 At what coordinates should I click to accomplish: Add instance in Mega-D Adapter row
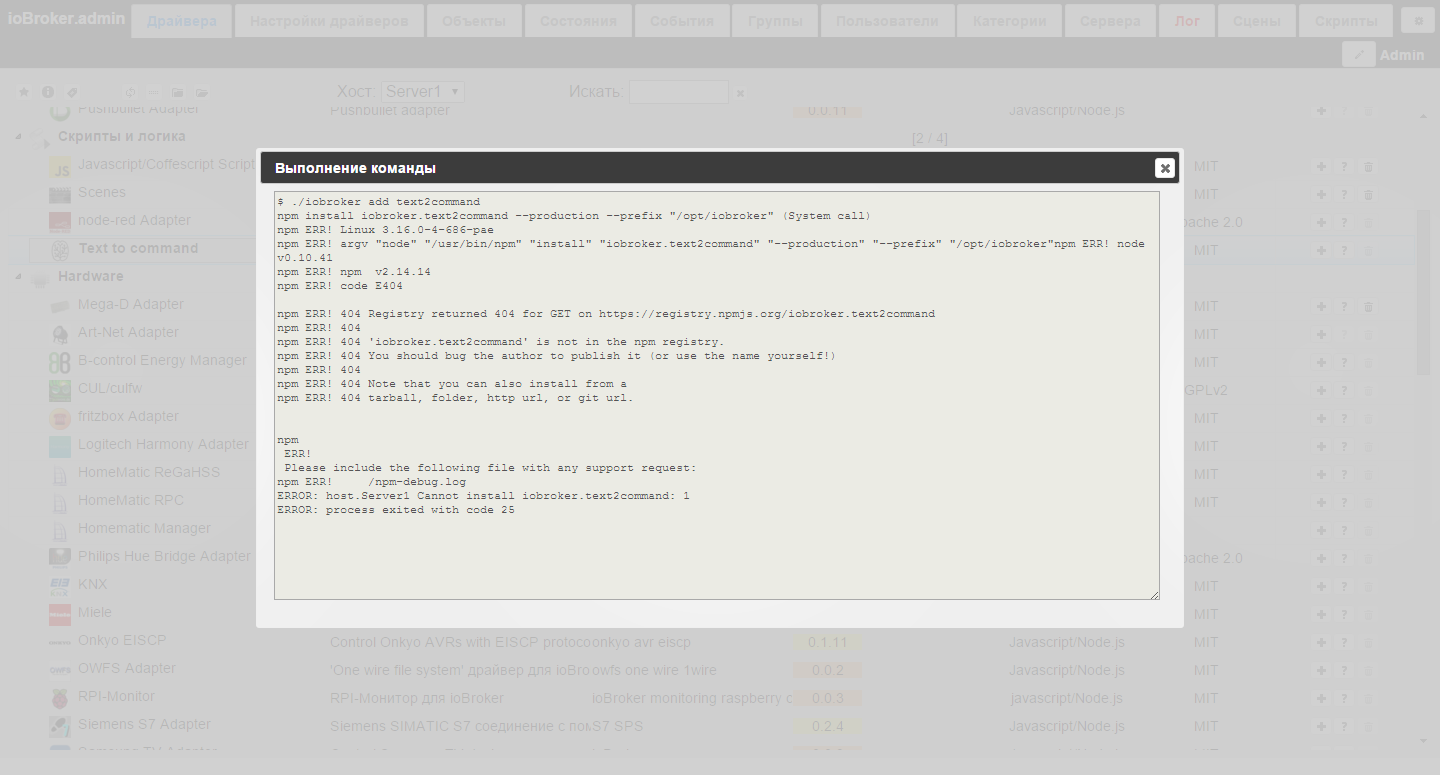[x=1321, y=306]
